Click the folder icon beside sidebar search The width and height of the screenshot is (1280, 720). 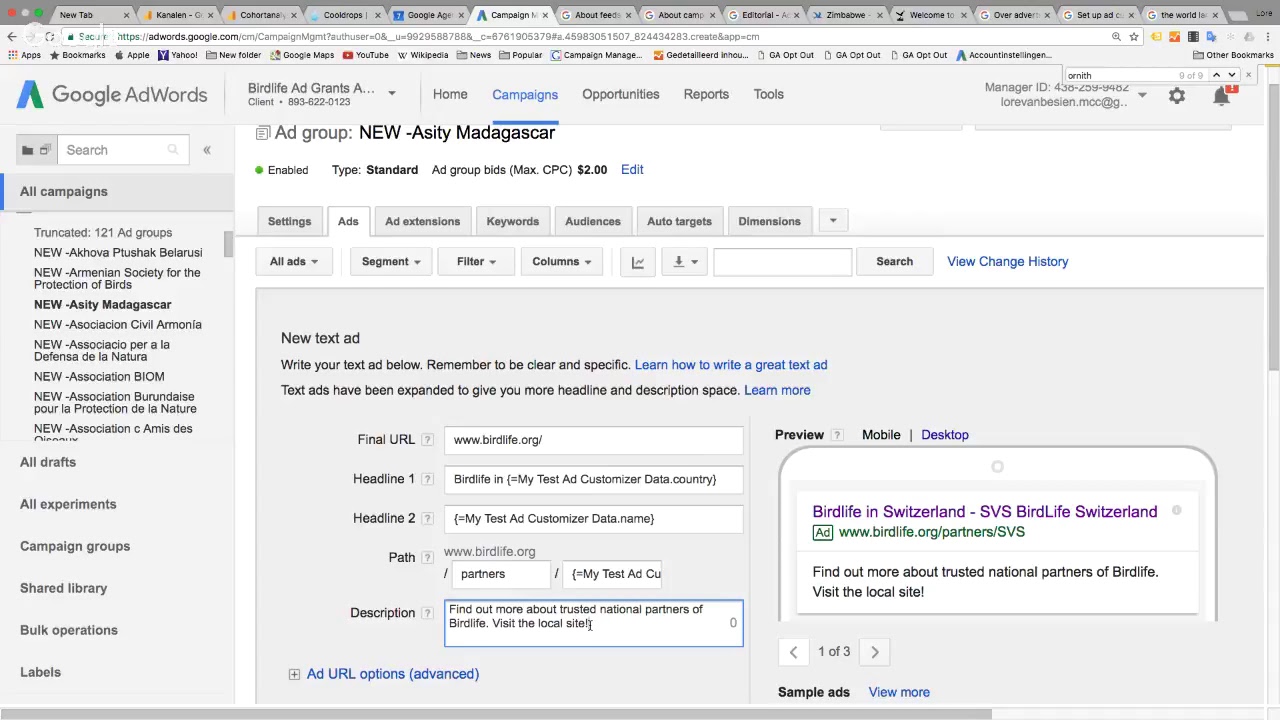pyautogui.click(x=28, y=150)
